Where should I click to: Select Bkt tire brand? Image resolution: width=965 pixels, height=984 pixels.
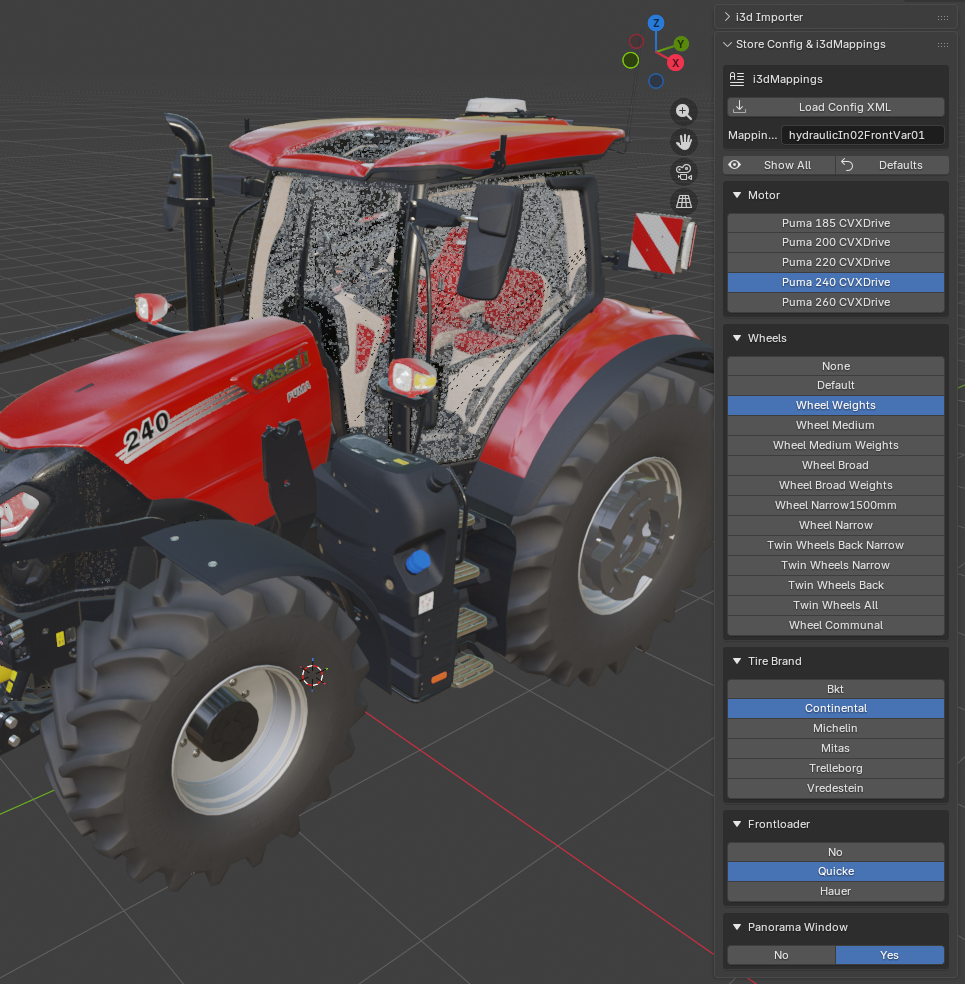[836, 689]
